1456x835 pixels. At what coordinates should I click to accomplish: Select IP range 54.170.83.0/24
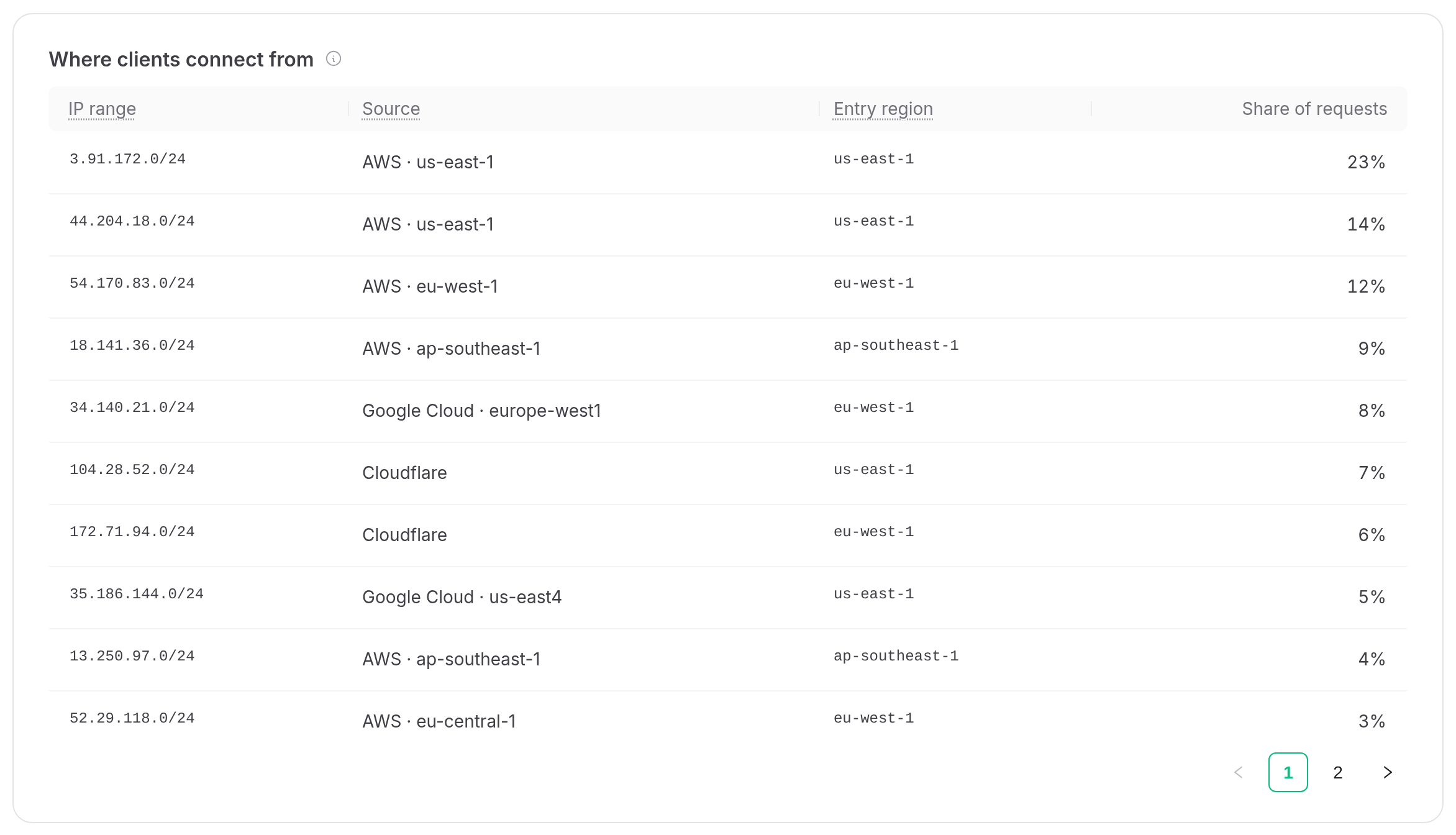coord(132,283)
